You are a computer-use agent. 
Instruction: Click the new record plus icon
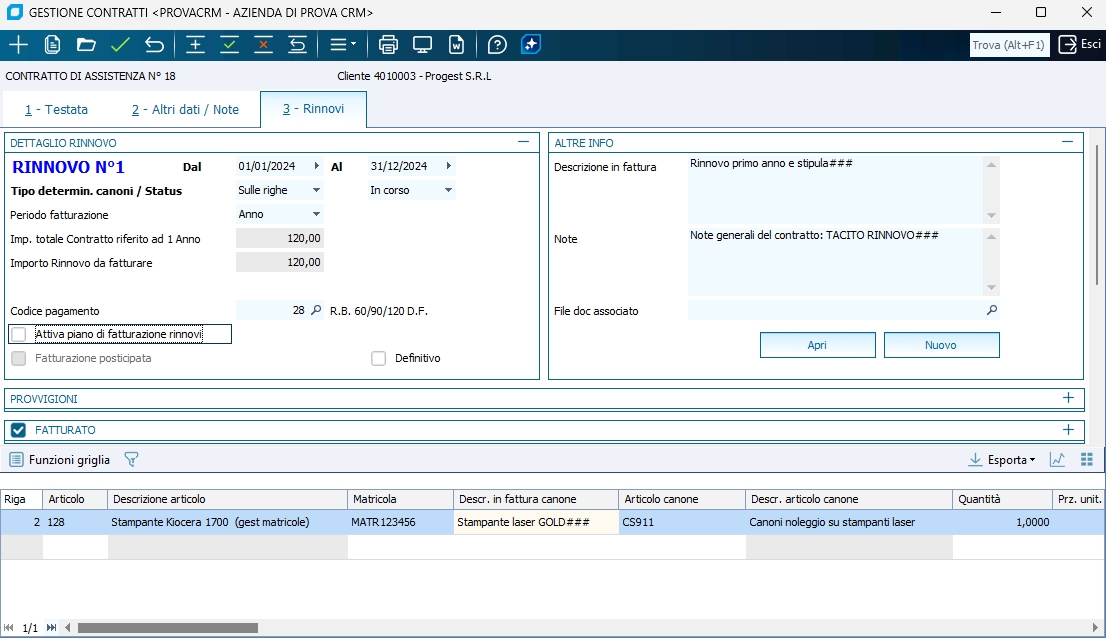(x=18, y=45)
